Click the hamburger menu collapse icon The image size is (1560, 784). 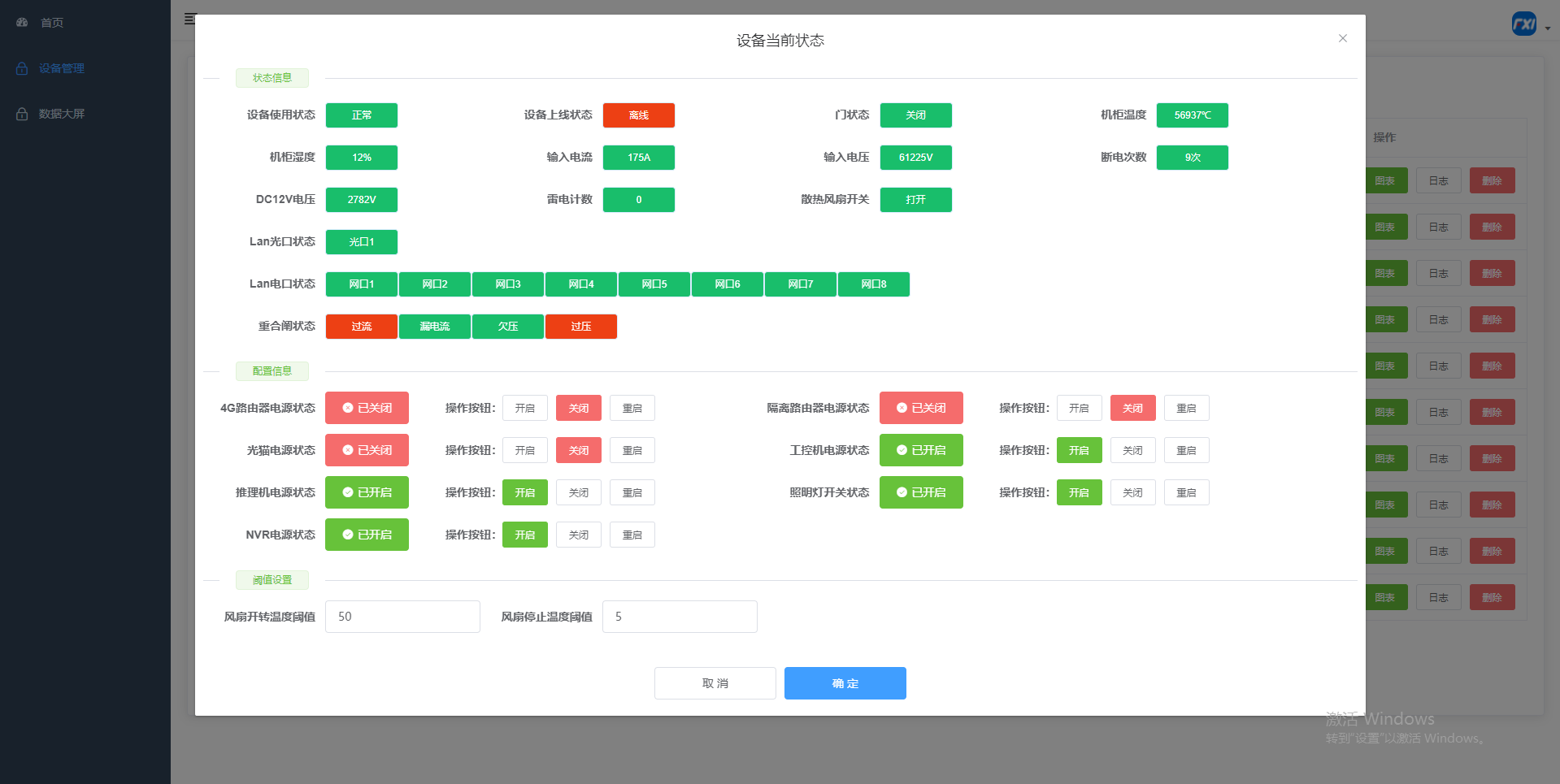click(189, 19)
